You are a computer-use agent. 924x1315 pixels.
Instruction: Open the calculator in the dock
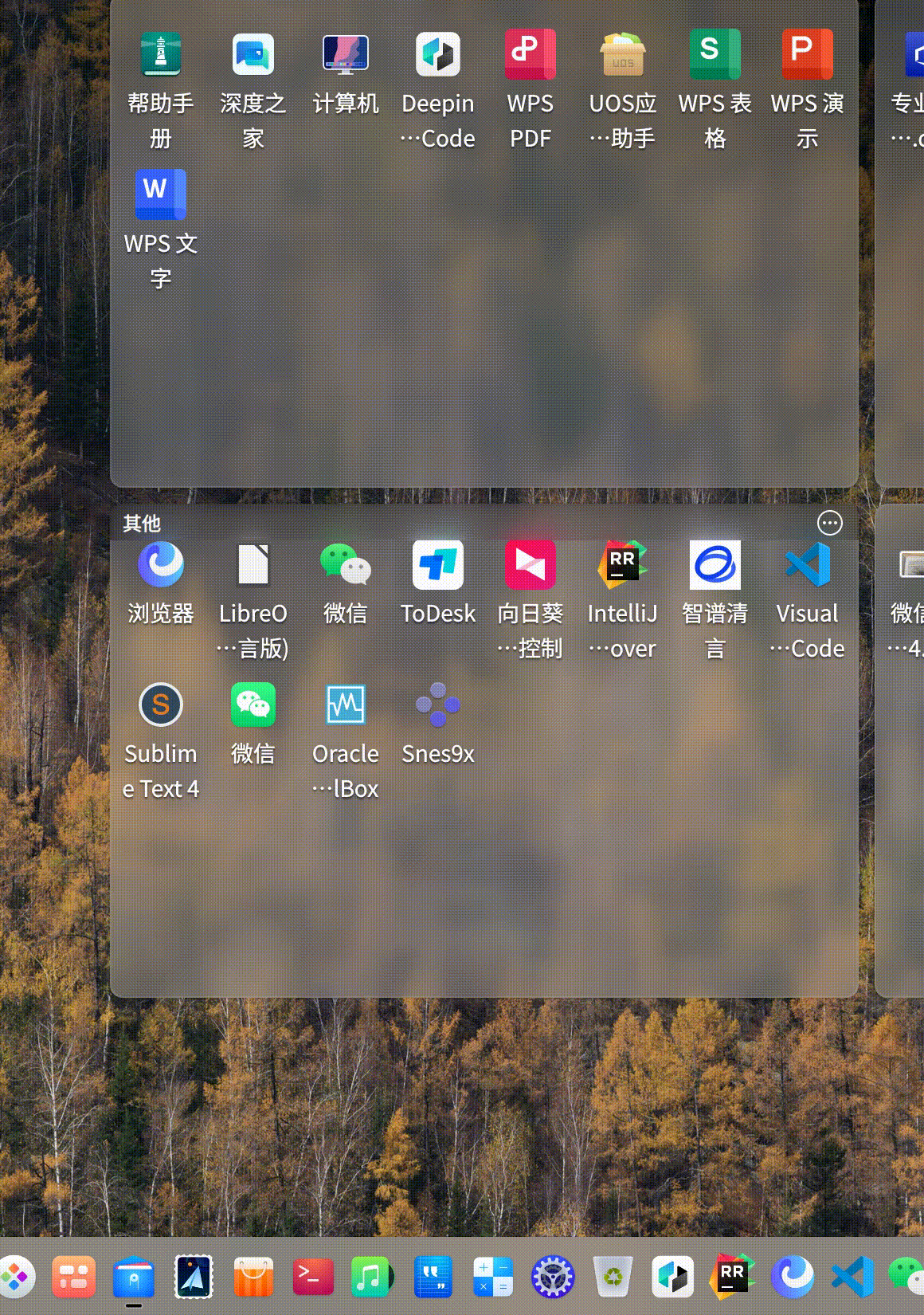493,1277
